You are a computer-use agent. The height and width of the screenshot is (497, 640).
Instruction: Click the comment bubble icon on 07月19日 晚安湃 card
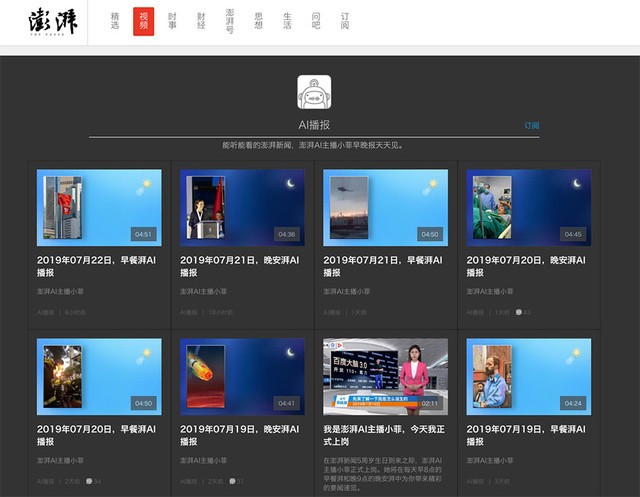click(x=232, y=481)
